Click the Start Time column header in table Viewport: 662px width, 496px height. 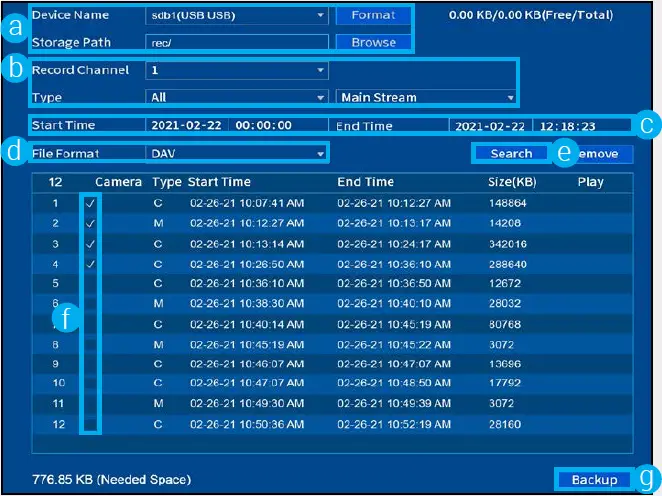point(219,182)
